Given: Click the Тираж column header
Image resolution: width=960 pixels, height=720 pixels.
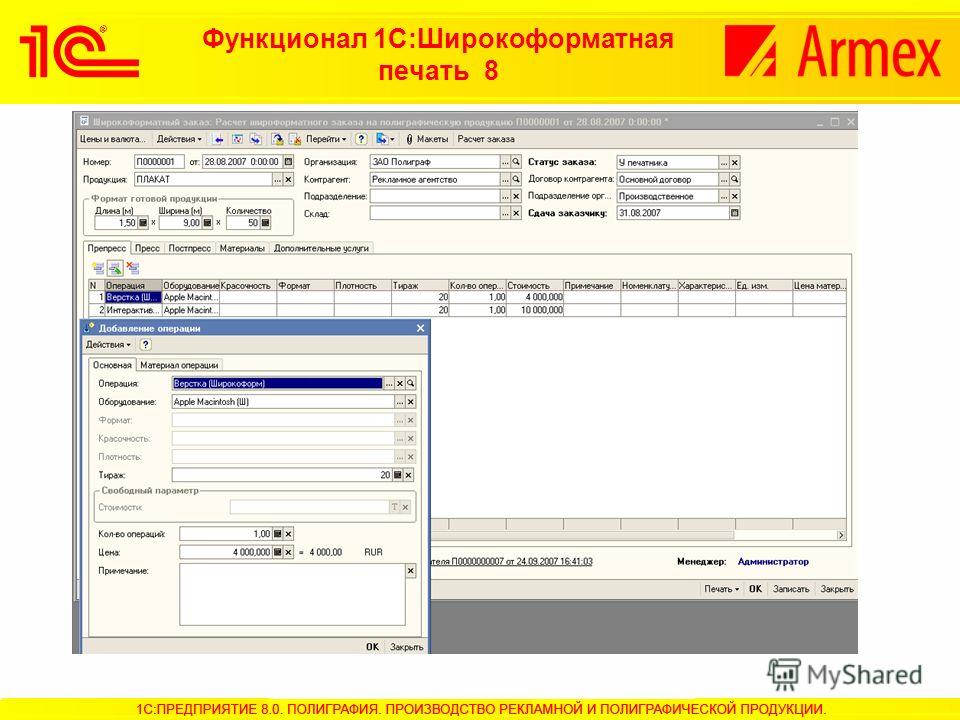Looking at the screenshot, I should click(x=419, y=285).
